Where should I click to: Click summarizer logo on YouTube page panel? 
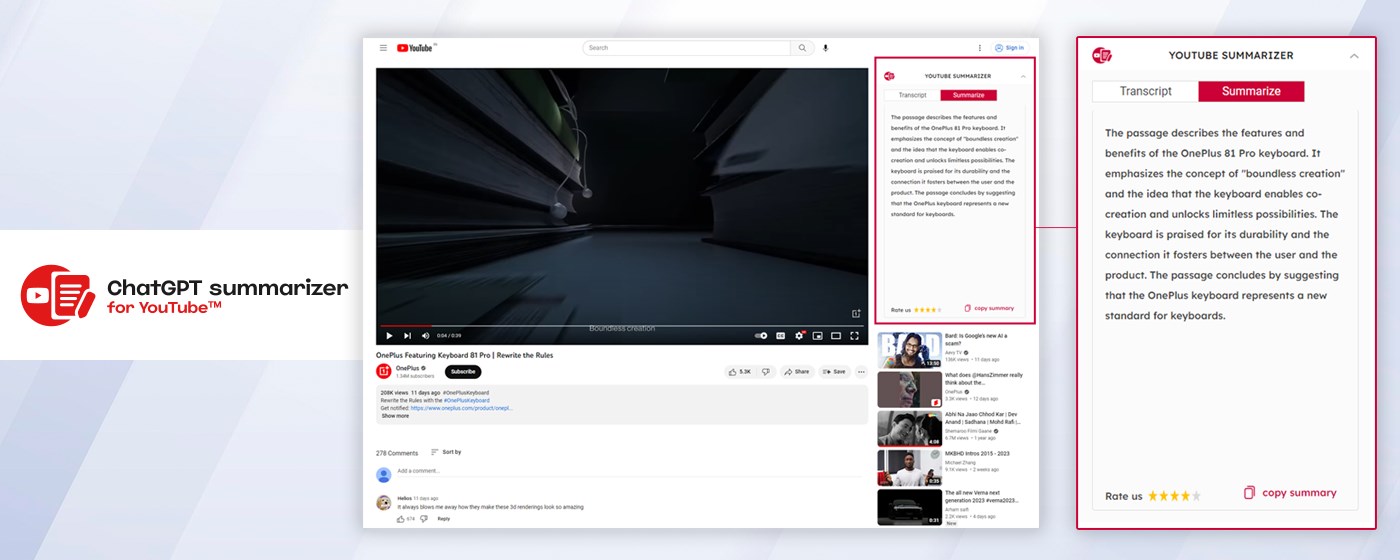tap(890, 76)
